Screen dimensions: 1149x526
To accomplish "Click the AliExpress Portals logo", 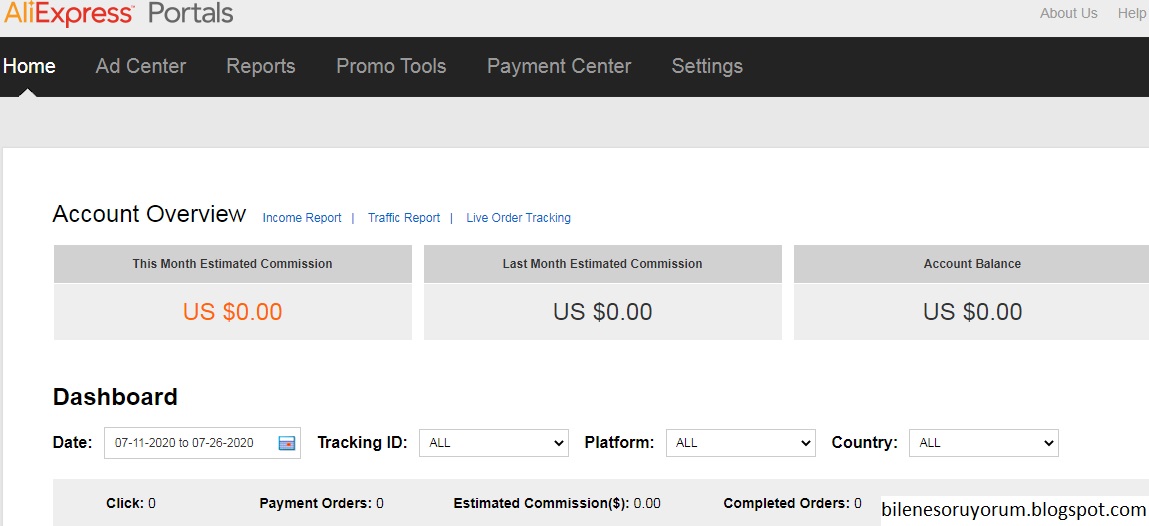I will pos(118,14).
